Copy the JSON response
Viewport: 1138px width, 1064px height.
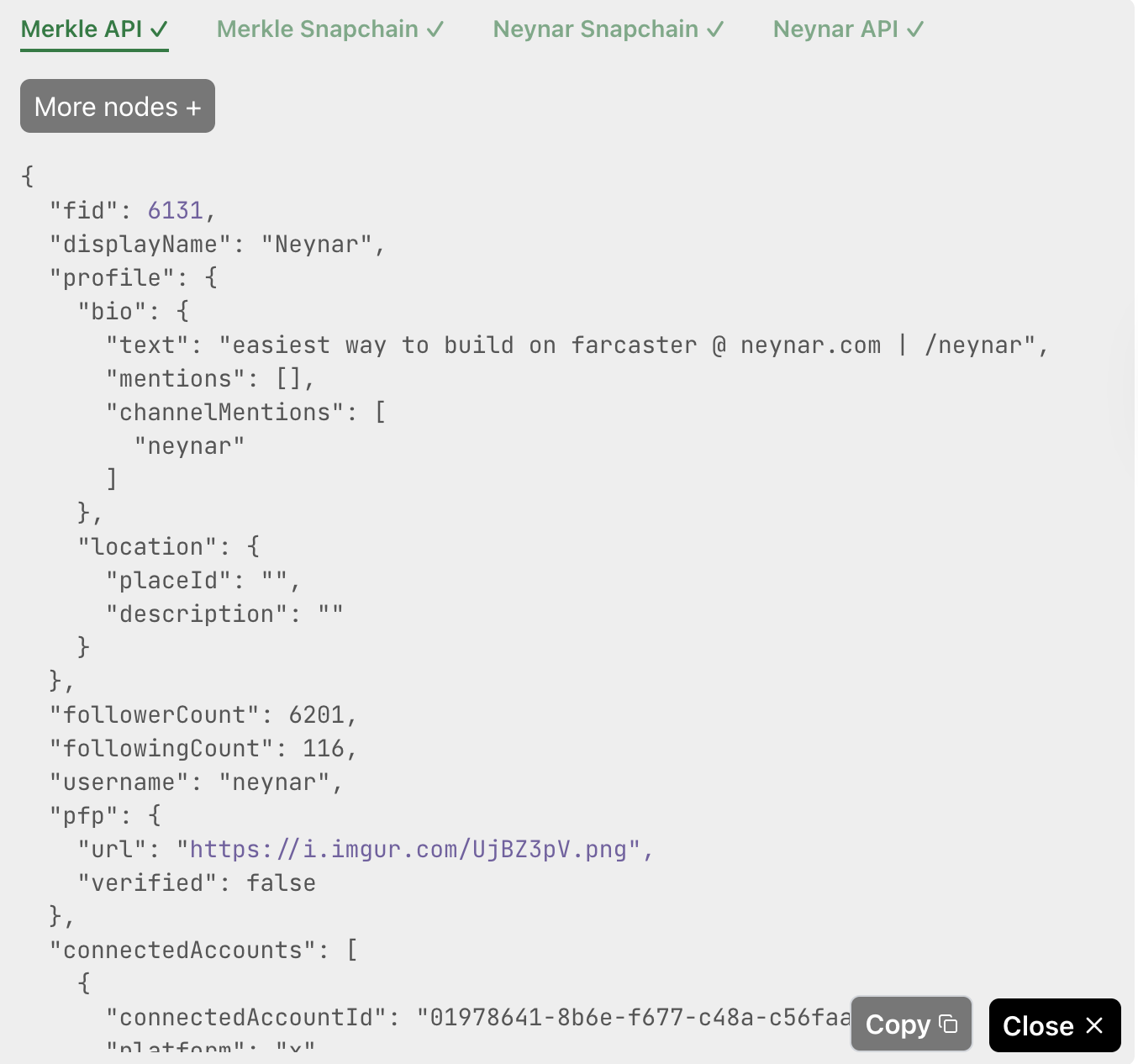pyautogui.click(x=911, y=1024)
